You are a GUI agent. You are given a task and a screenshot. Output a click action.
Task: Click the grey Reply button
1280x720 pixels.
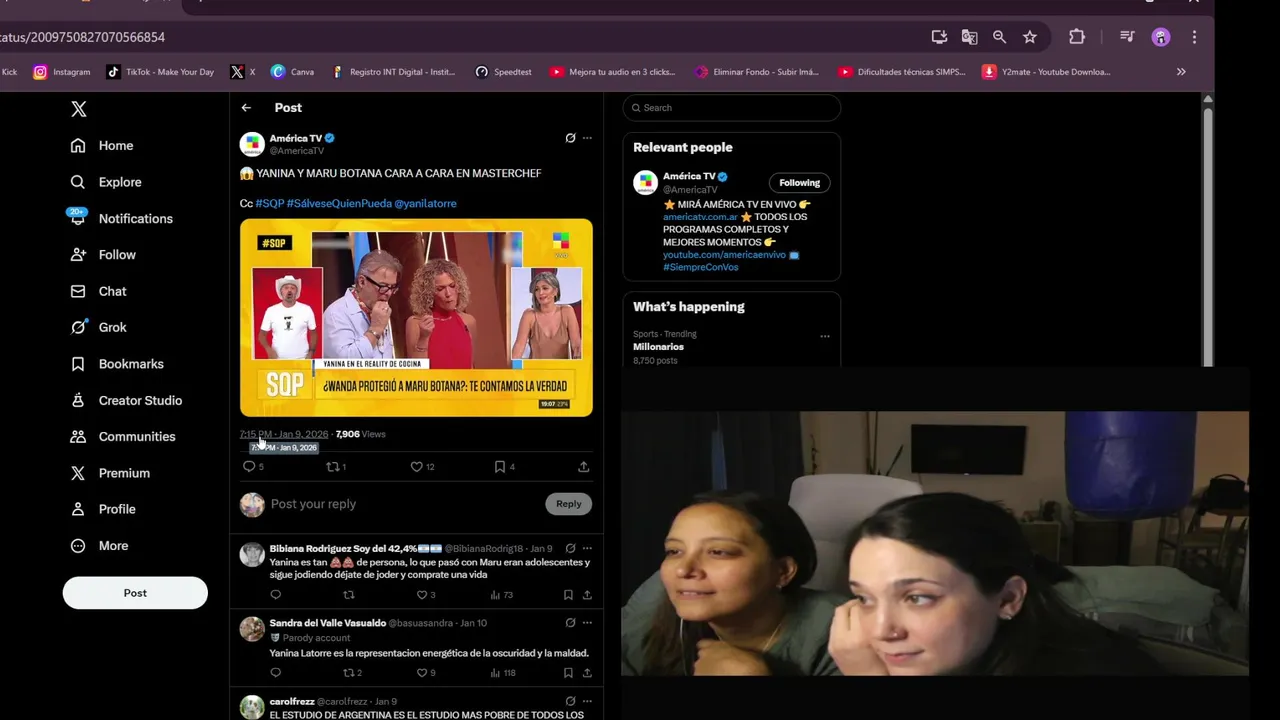click(x=569, y=504)
